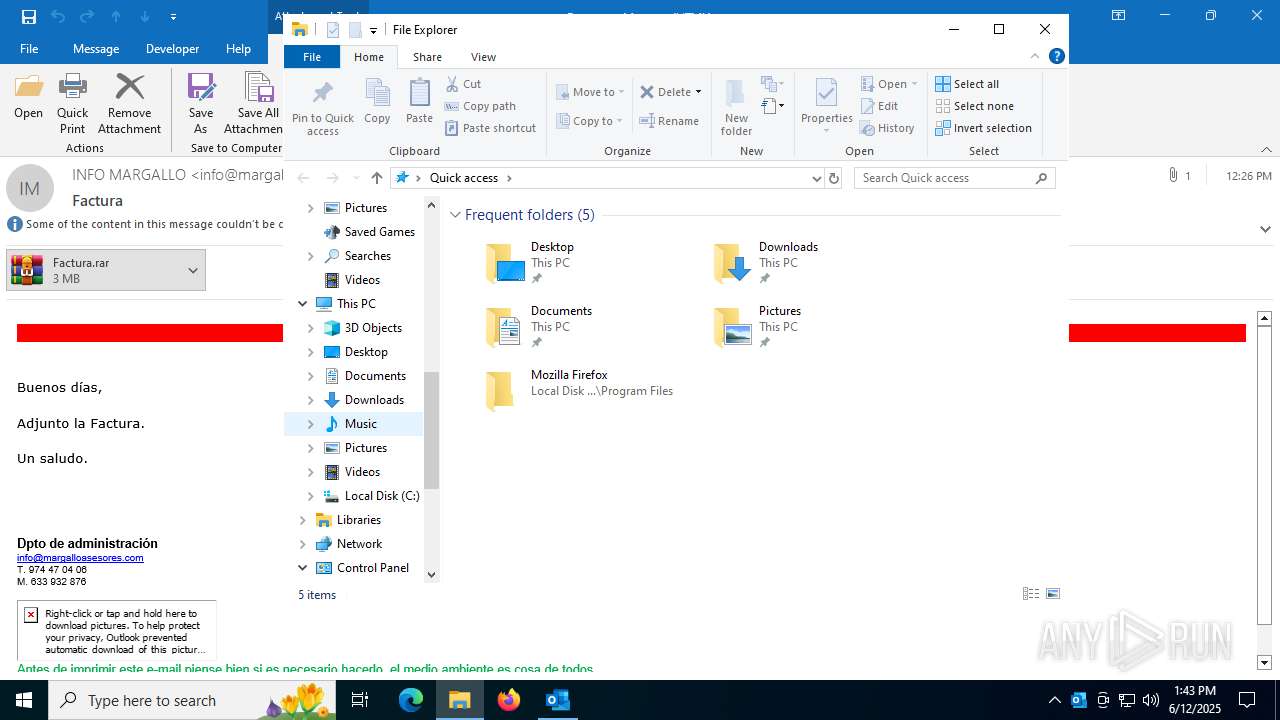Open Outlook Help tab
This screenshot has height=720, width=1280.
point(238,48)
